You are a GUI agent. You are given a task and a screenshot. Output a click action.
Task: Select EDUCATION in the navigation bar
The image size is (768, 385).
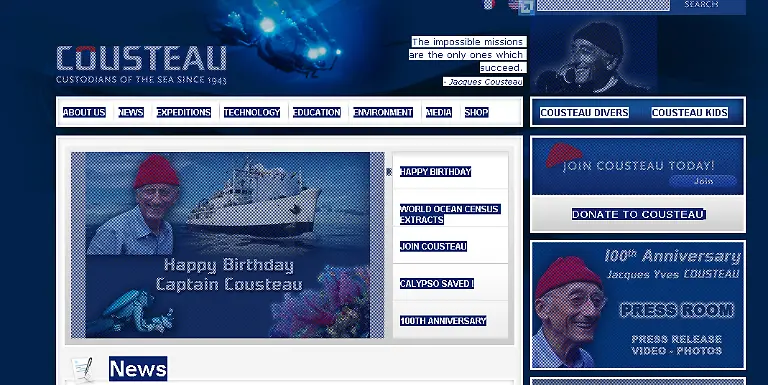[316, 112]
